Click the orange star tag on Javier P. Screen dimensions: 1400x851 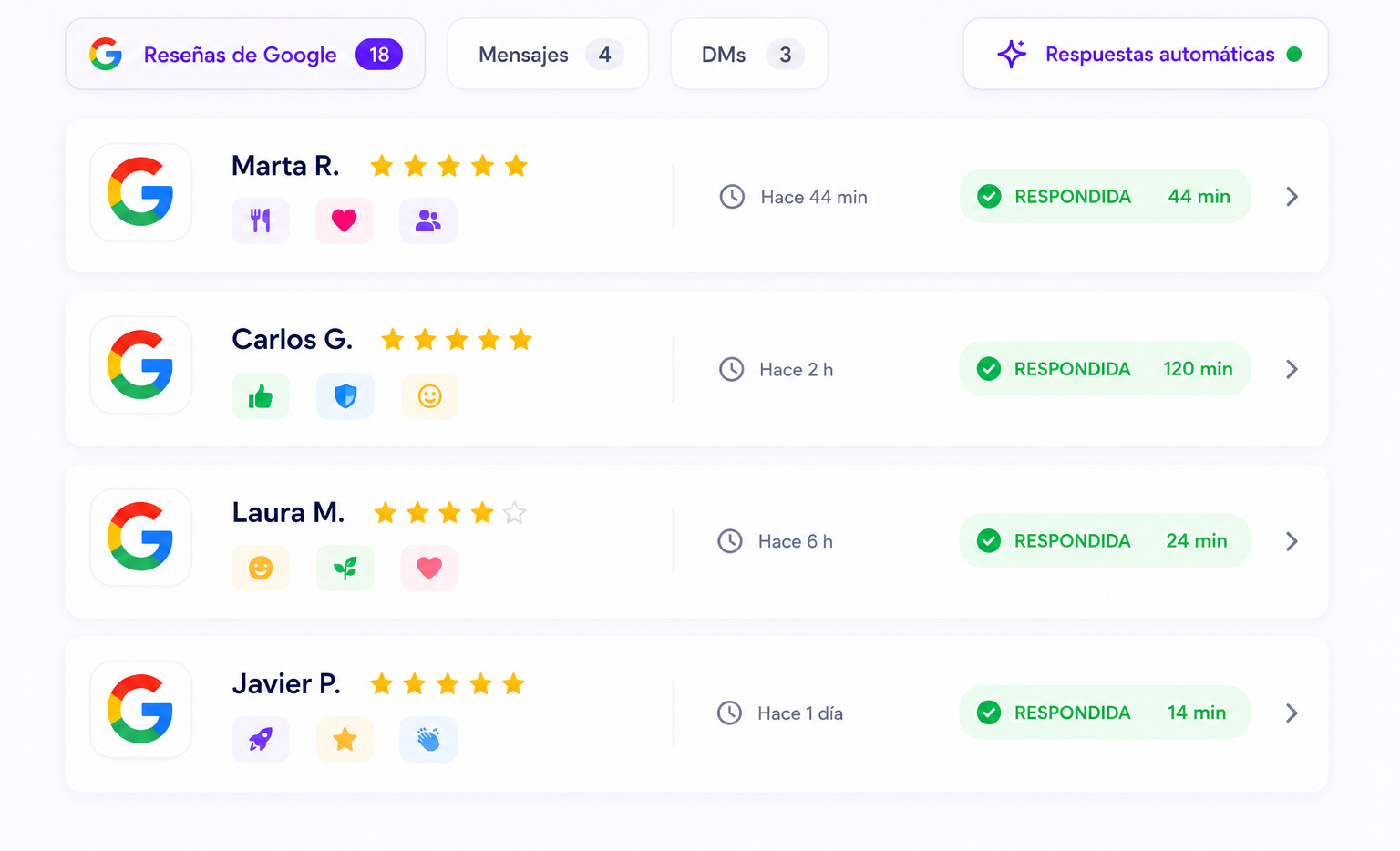tap(345, 739)
